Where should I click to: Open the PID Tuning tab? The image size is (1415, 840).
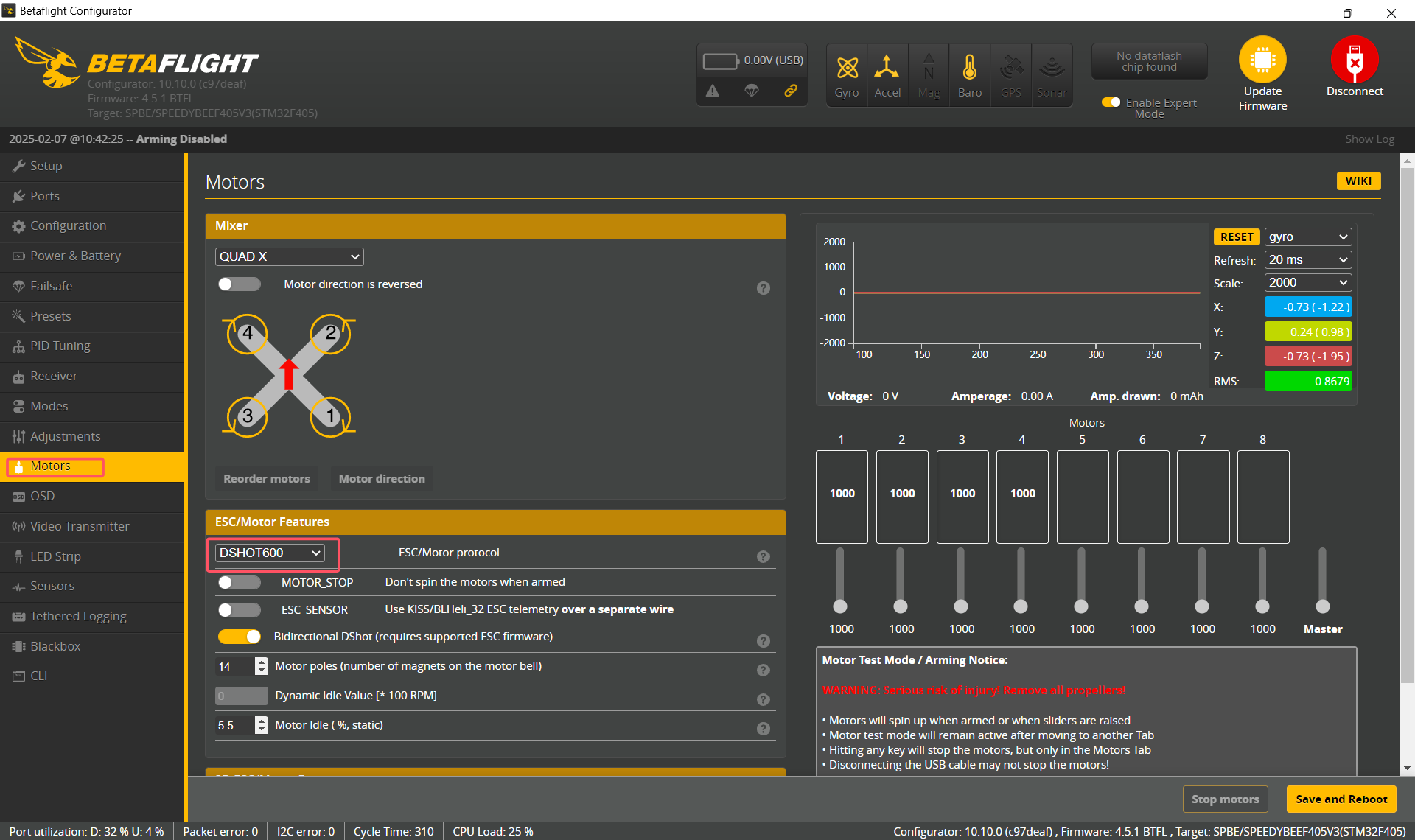(92, 346)
